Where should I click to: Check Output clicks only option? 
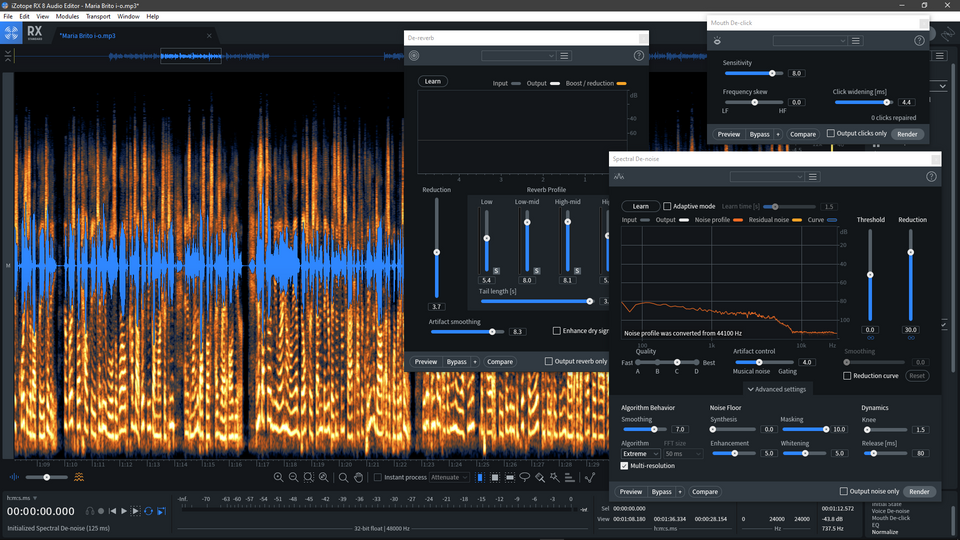[831, 133]
